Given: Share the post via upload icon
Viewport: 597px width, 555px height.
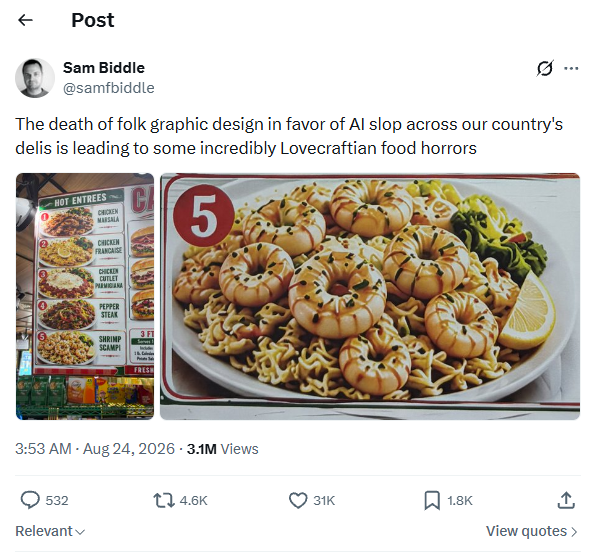Looking at the screenshot, I should coord(566,500).
